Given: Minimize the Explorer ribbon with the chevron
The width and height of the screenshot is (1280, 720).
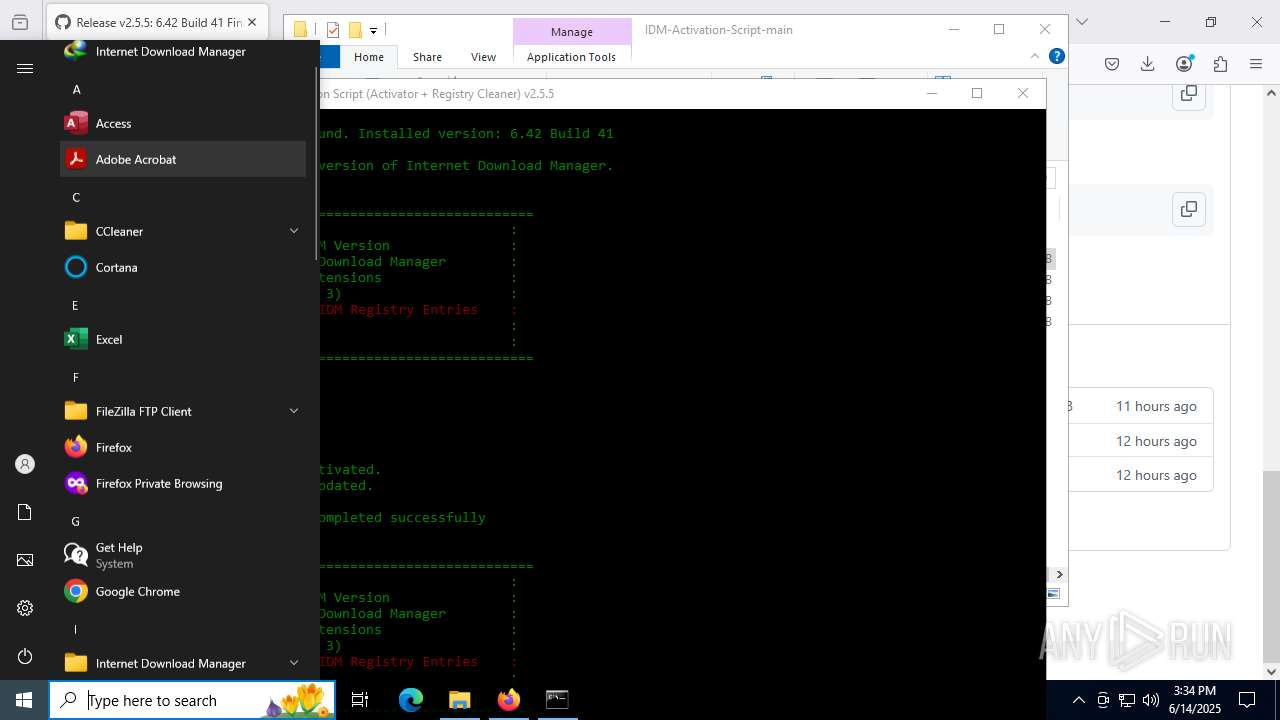Looking at the screenshot, I should 1037,56.
